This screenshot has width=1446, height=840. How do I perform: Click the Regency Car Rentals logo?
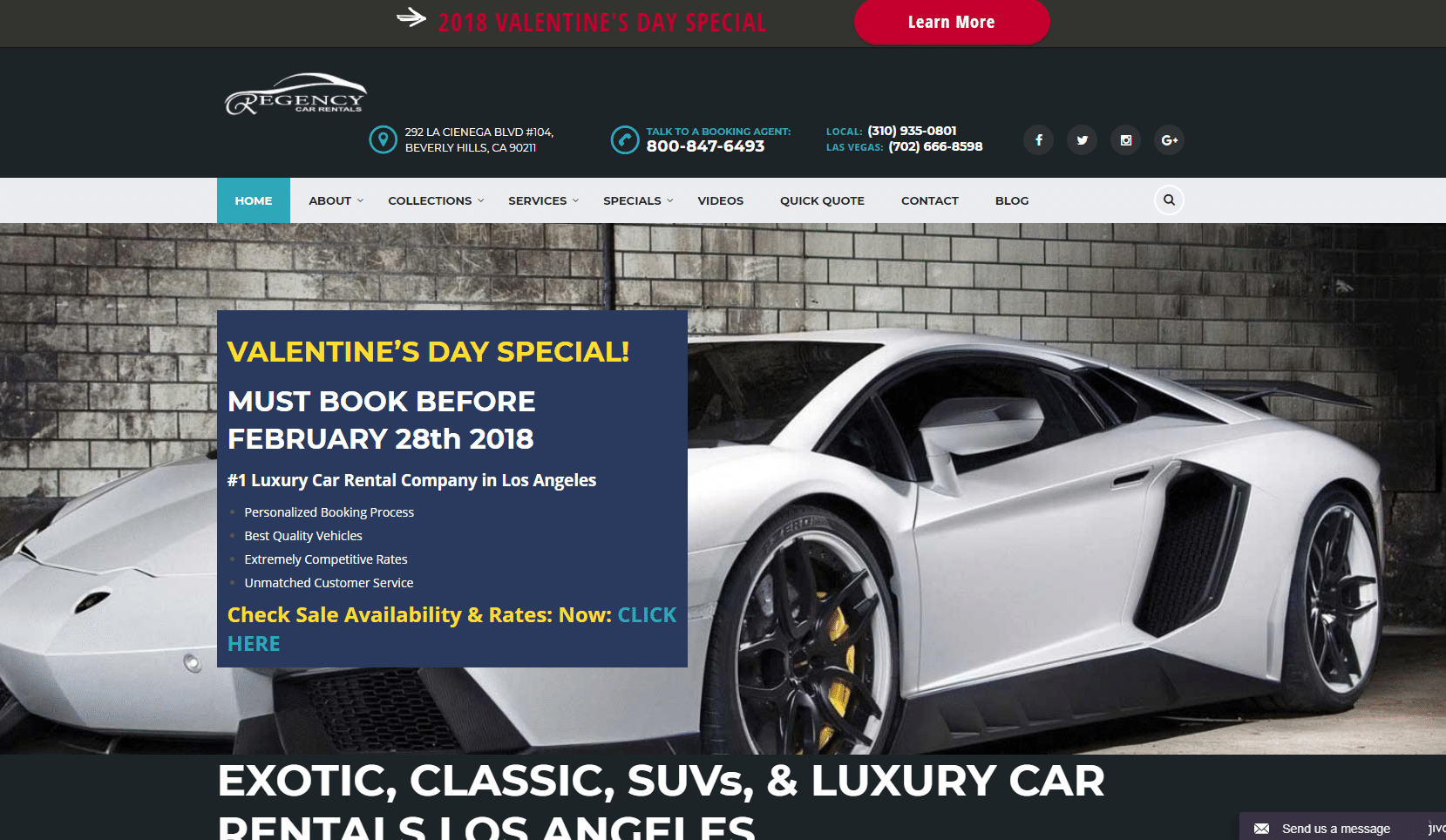click(x=295, y=94)
